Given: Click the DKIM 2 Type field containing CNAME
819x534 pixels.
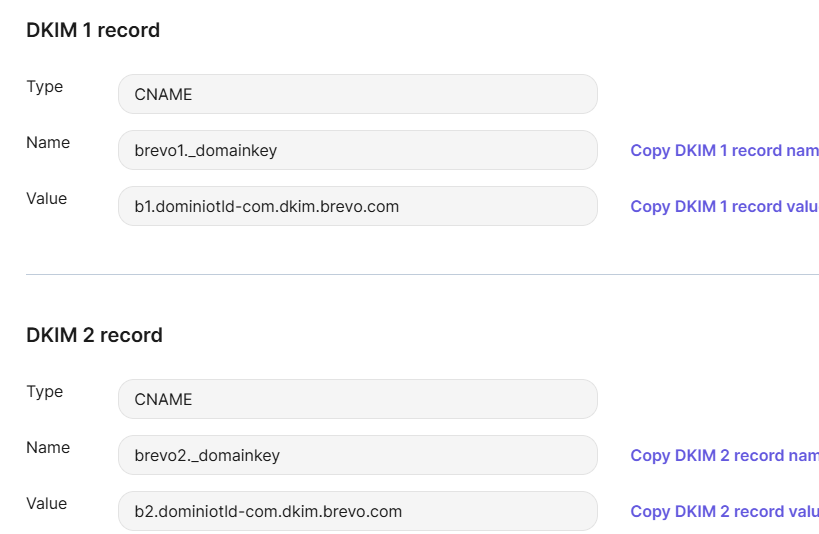Looking at the screenshot, I should pyautogui.click(x=357, y=399).
